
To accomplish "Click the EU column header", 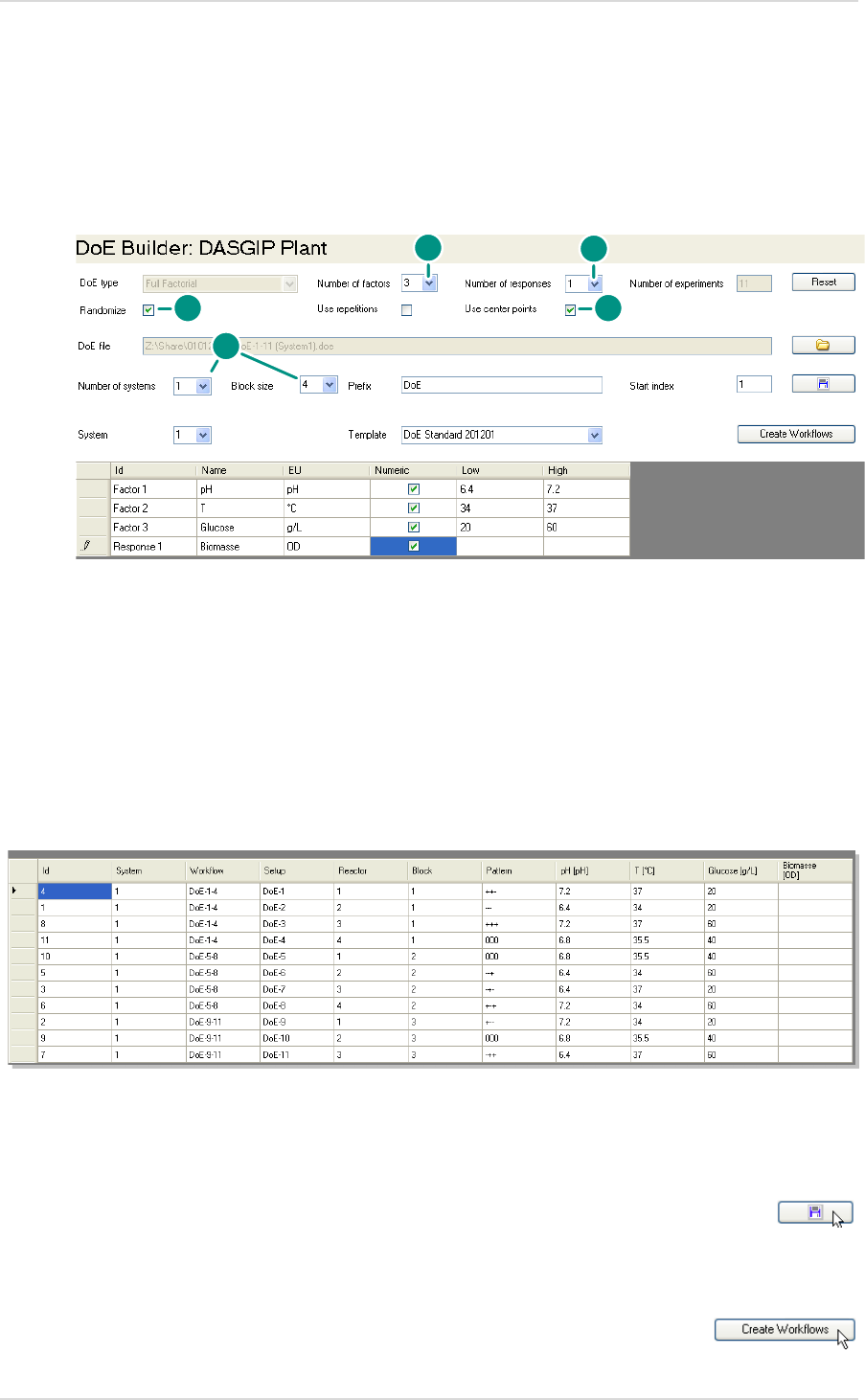I will point(327,470).
